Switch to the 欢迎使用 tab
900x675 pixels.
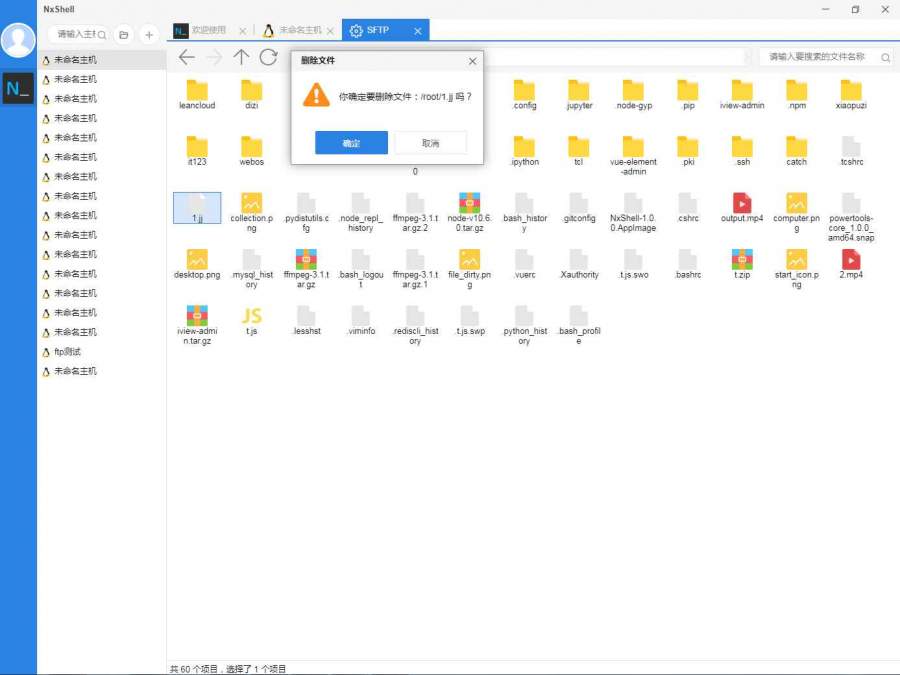point(208,31)
